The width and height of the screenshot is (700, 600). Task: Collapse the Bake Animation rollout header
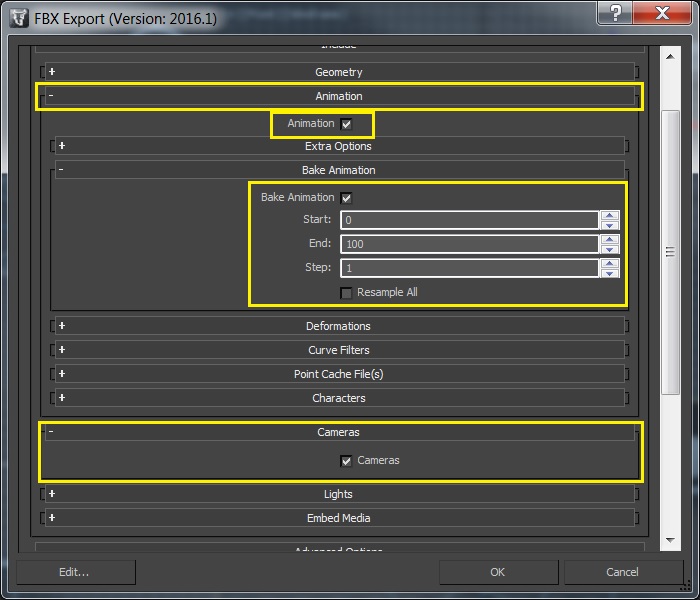[339, 170]
